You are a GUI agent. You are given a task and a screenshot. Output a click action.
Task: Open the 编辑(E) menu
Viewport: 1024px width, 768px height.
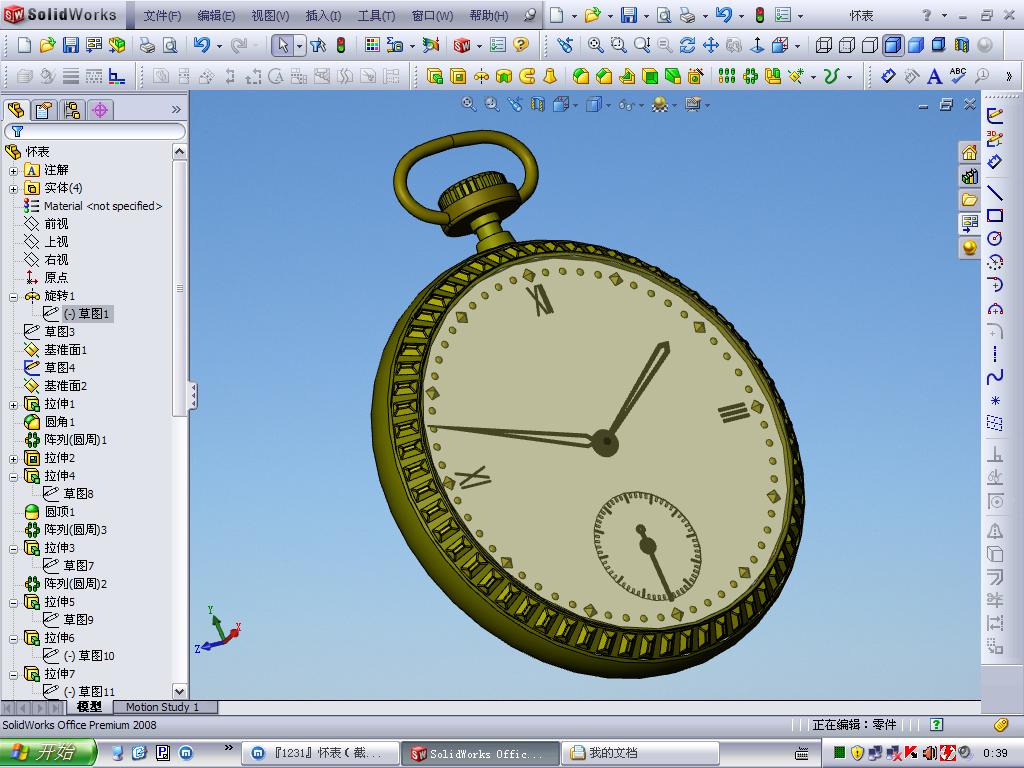click(x=216, y=16)
